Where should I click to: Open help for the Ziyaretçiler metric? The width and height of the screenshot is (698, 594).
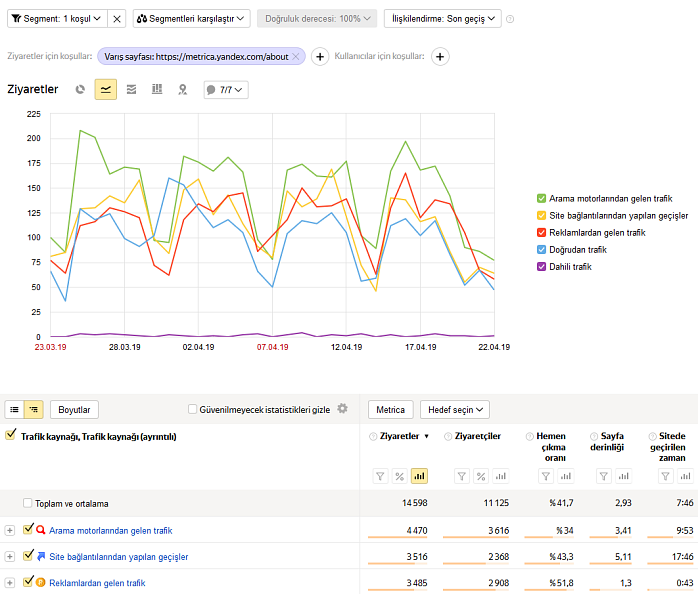[448, 436]
